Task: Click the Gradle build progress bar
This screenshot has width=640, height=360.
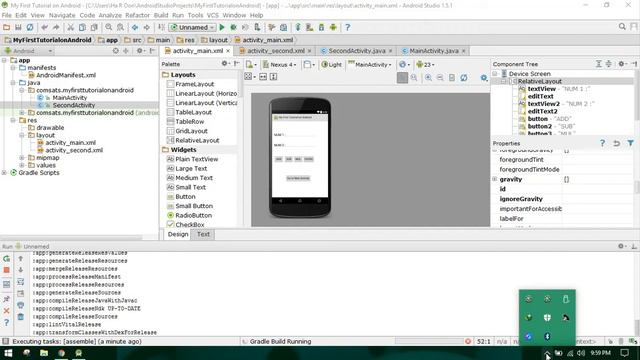Action: click(429, 341)
